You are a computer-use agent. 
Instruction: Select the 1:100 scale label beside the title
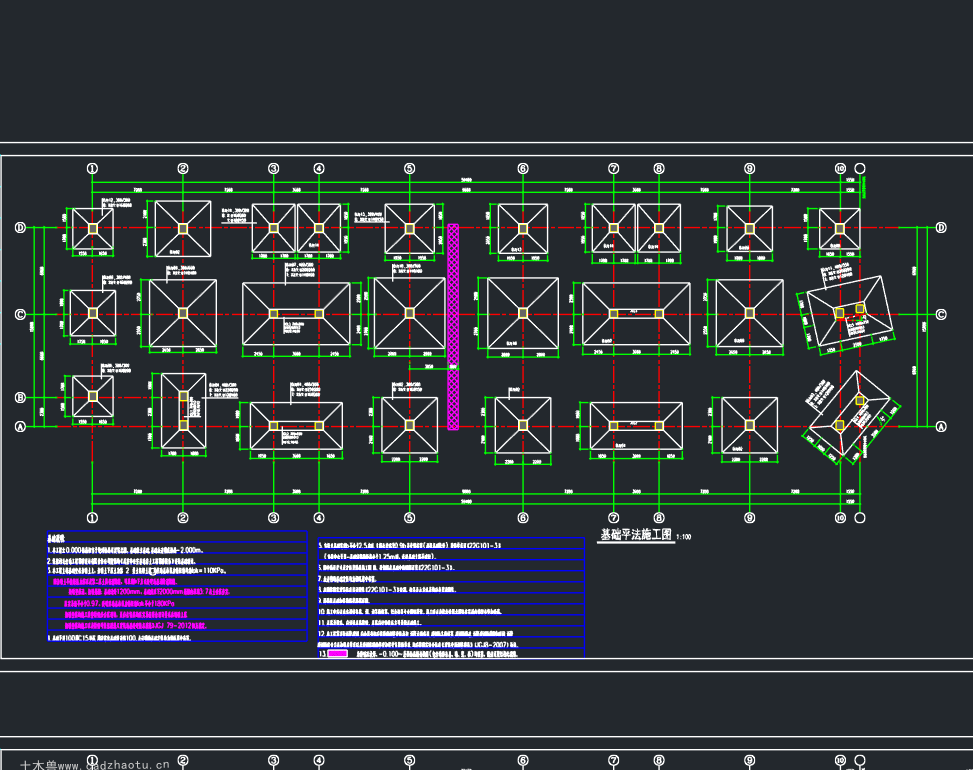pyautogui.click(x=684, y=537)
